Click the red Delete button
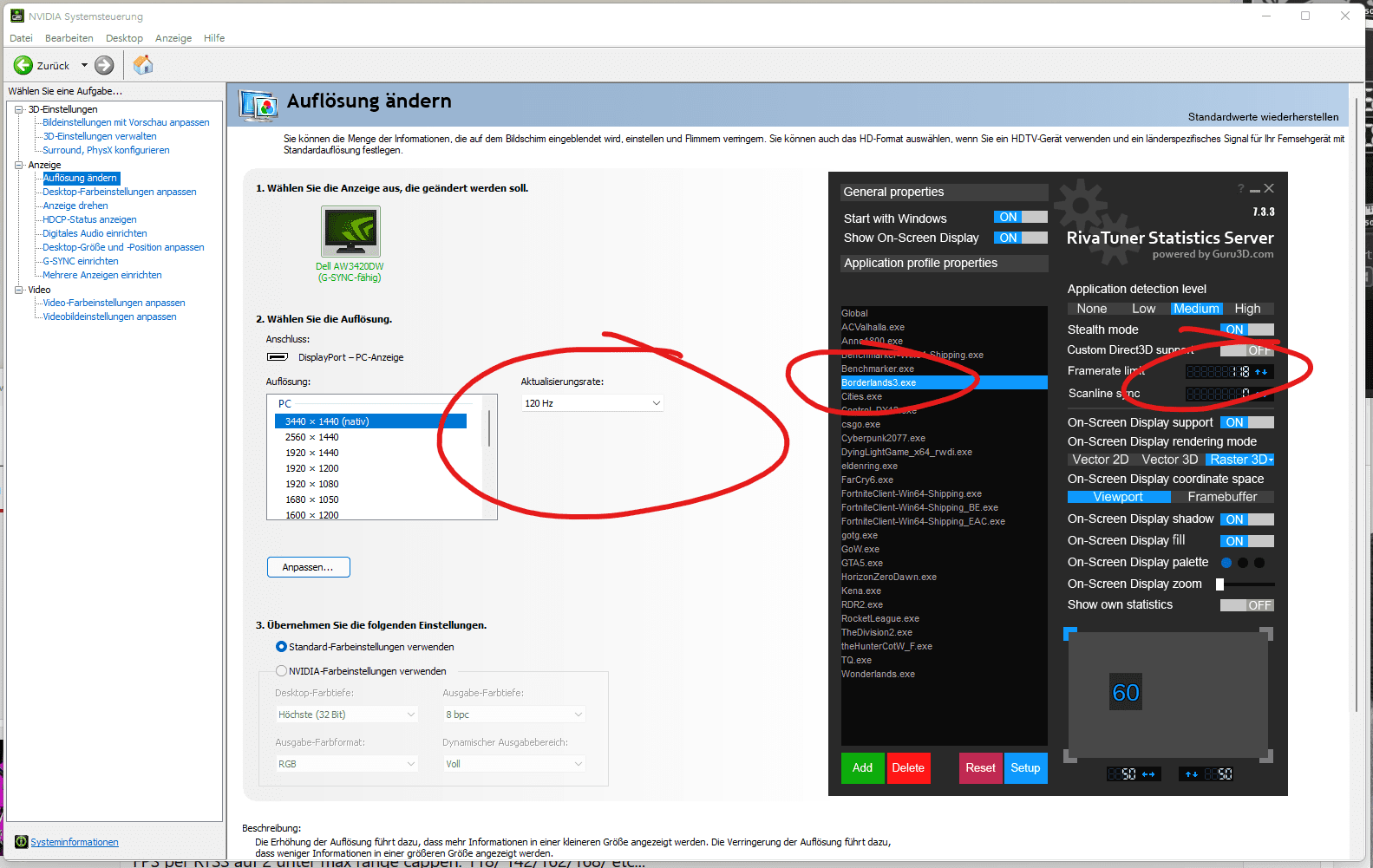 (x=908, y=767)
